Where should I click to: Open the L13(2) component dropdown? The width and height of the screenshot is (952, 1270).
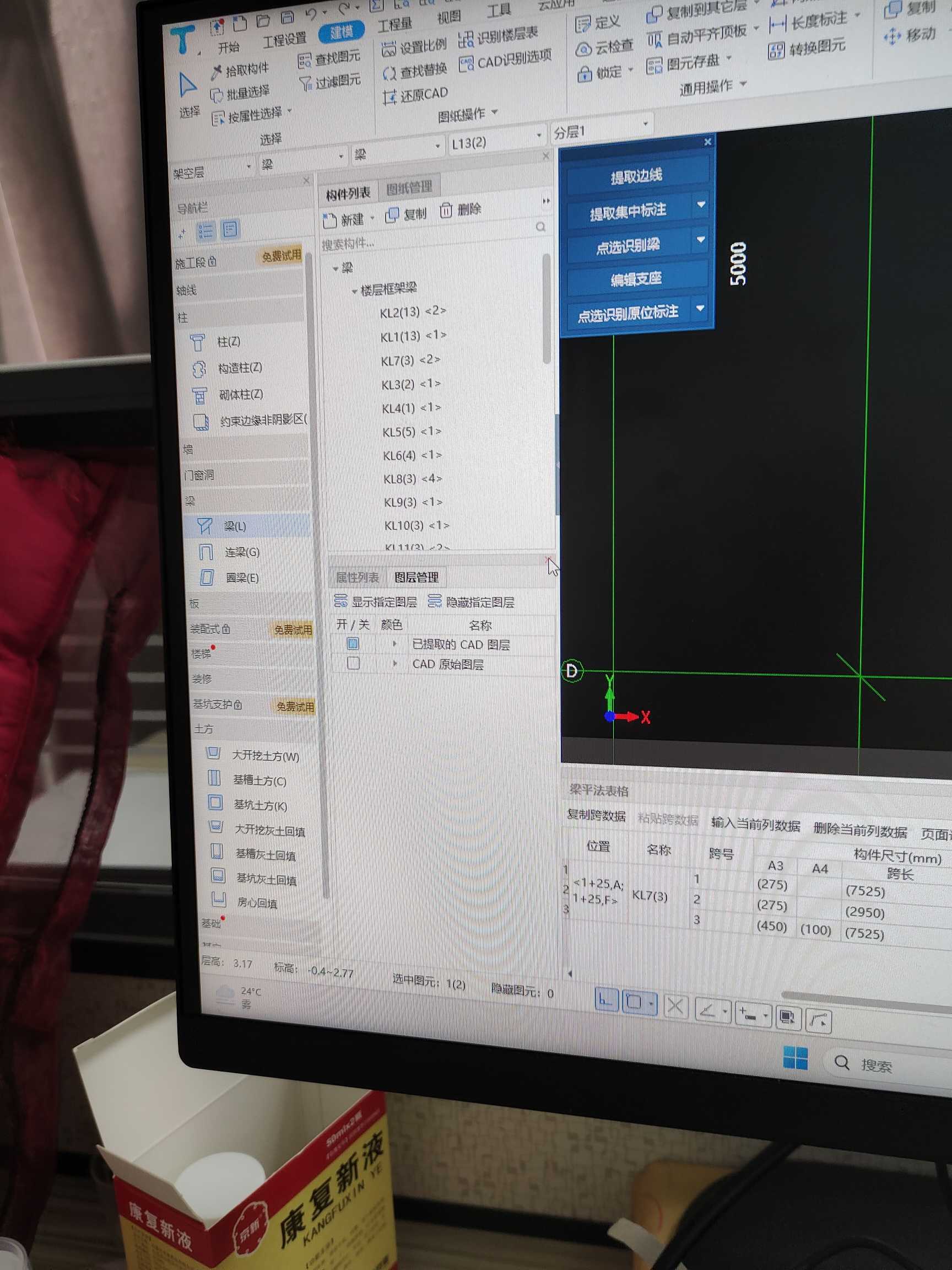496,140
